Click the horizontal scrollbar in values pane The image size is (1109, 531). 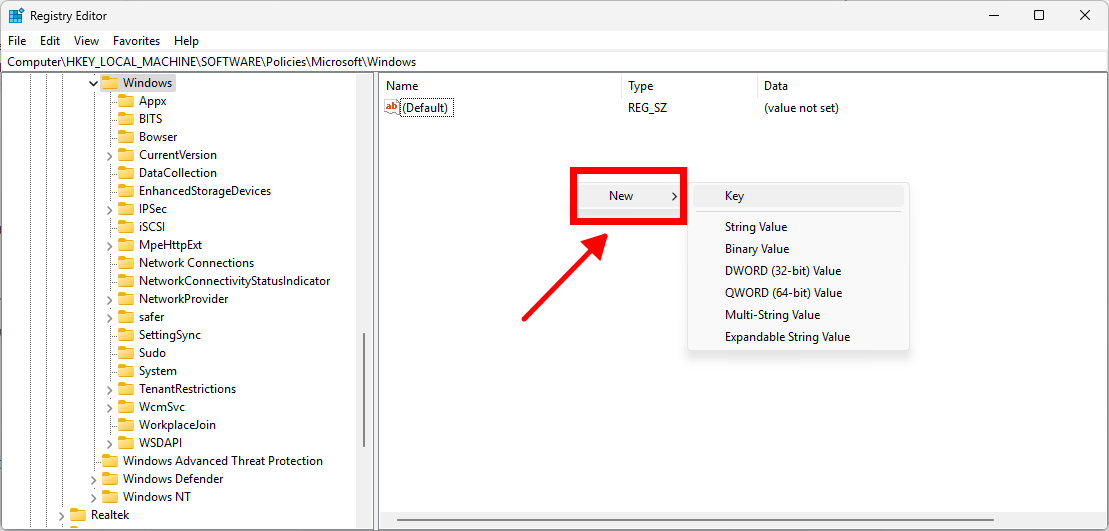click(x=700, y=519)
